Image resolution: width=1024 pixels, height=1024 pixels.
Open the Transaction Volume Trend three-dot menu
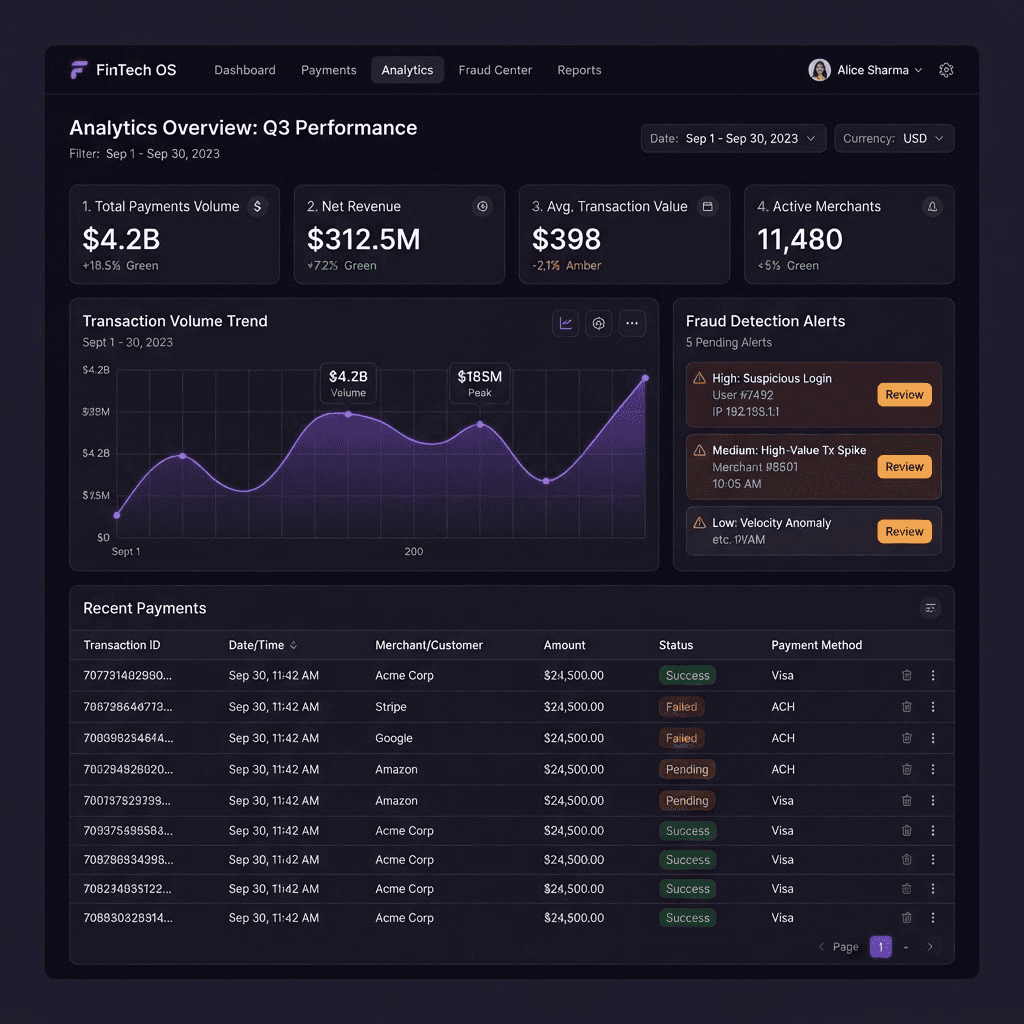tap(632, 323)
